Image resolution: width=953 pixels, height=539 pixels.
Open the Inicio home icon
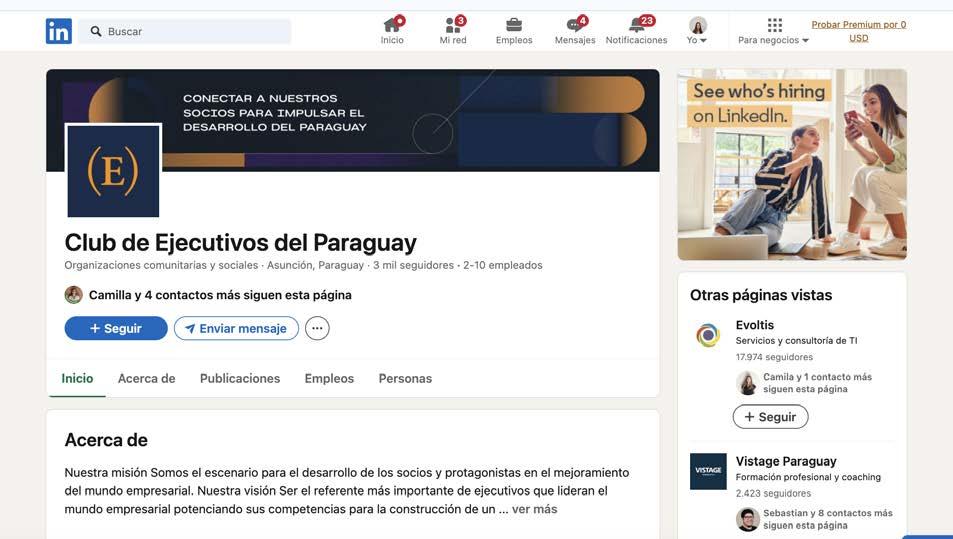coord(393,25)
